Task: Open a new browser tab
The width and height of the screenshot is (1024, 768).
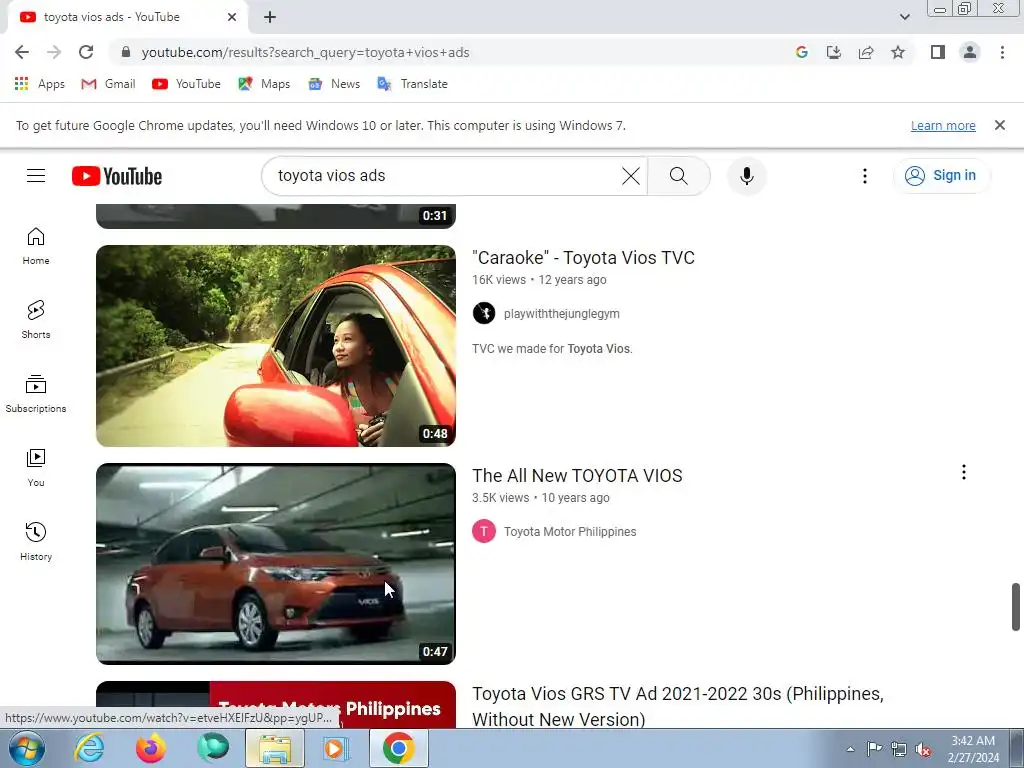Action: (x=270, y=17)
